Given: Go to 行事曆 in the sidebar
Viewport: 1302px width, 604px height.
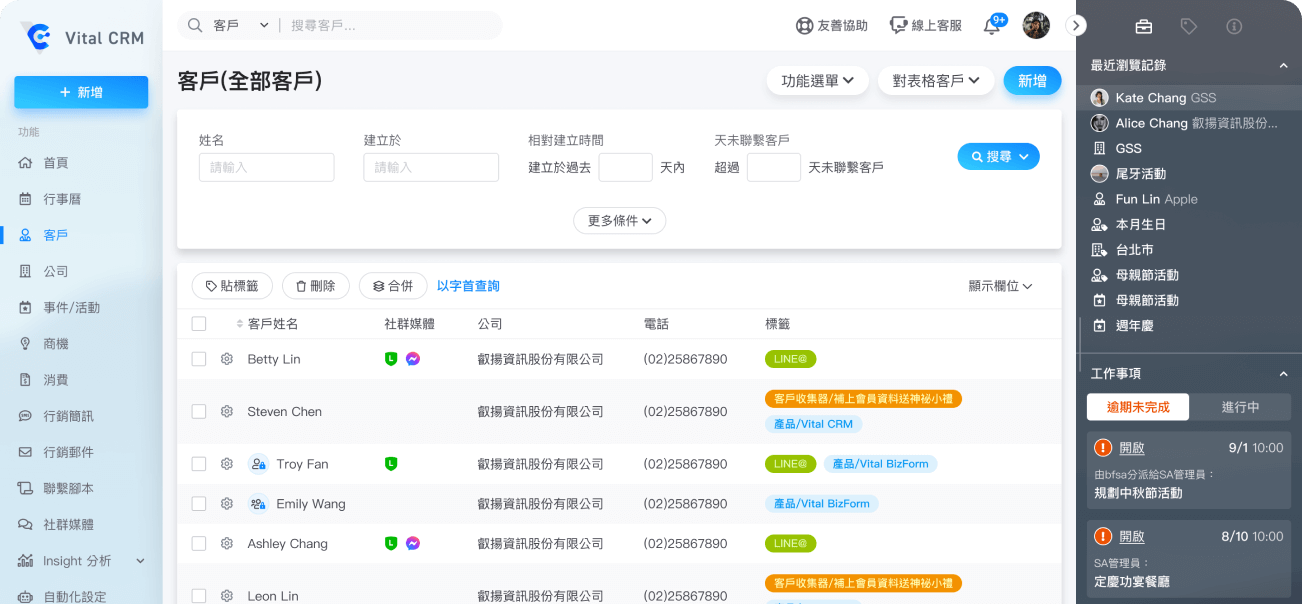Looking at the screenshot, I should point(62,199).
